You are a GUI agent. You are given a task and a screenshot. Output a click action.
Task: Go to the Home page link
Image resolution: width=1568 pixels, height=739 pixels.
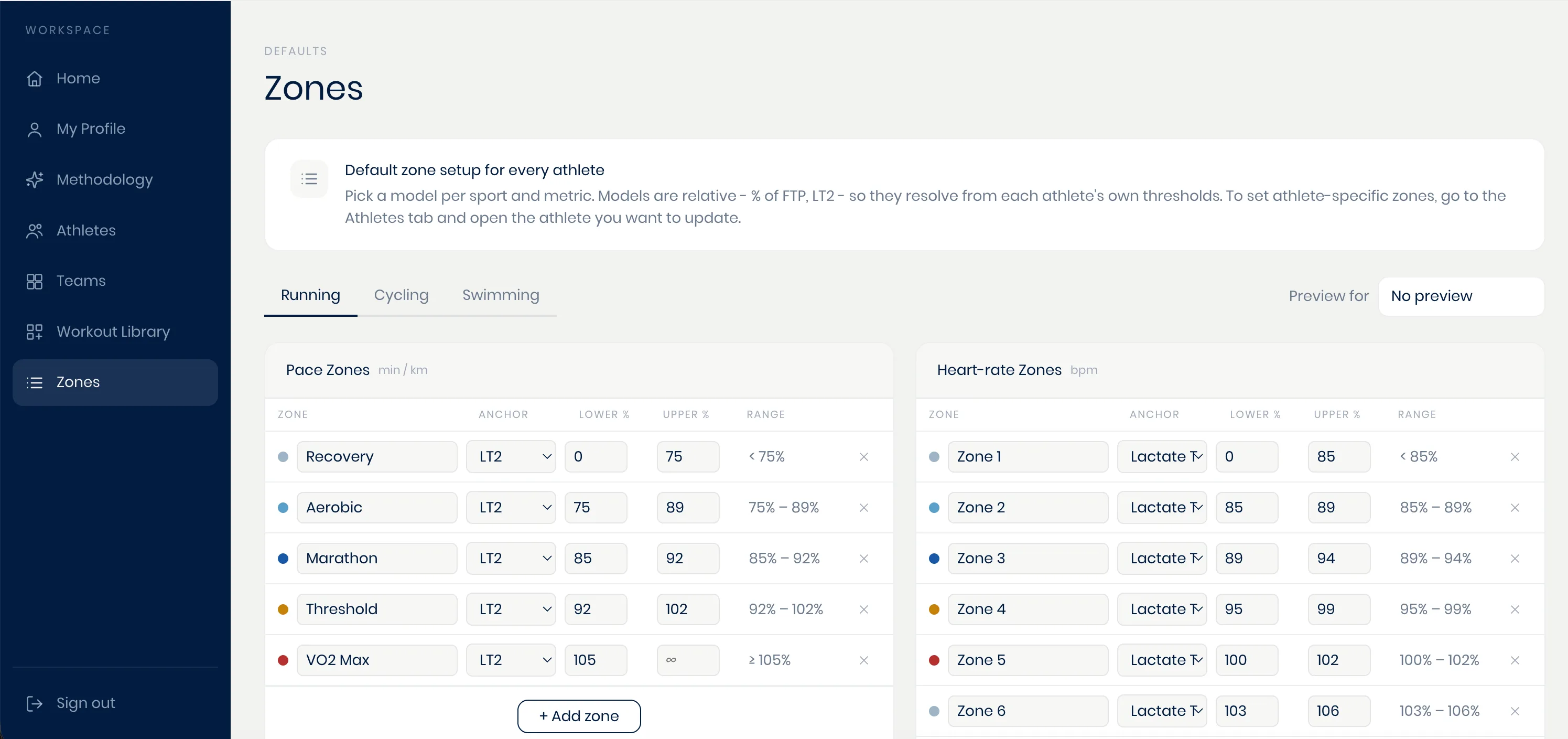click(115, 79)
